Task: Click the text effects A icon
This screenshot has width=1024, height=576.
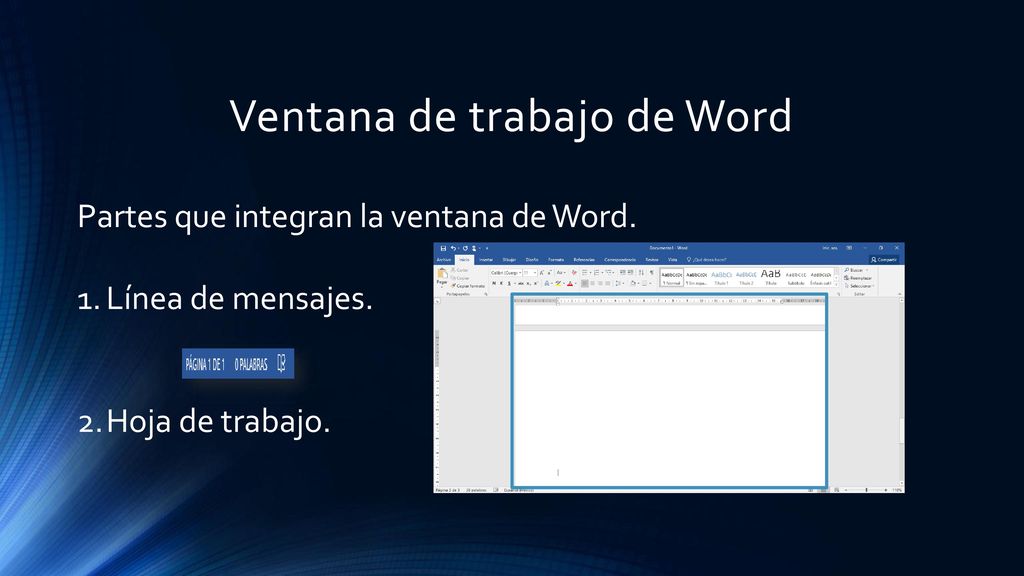Action: tap(547, 283)
